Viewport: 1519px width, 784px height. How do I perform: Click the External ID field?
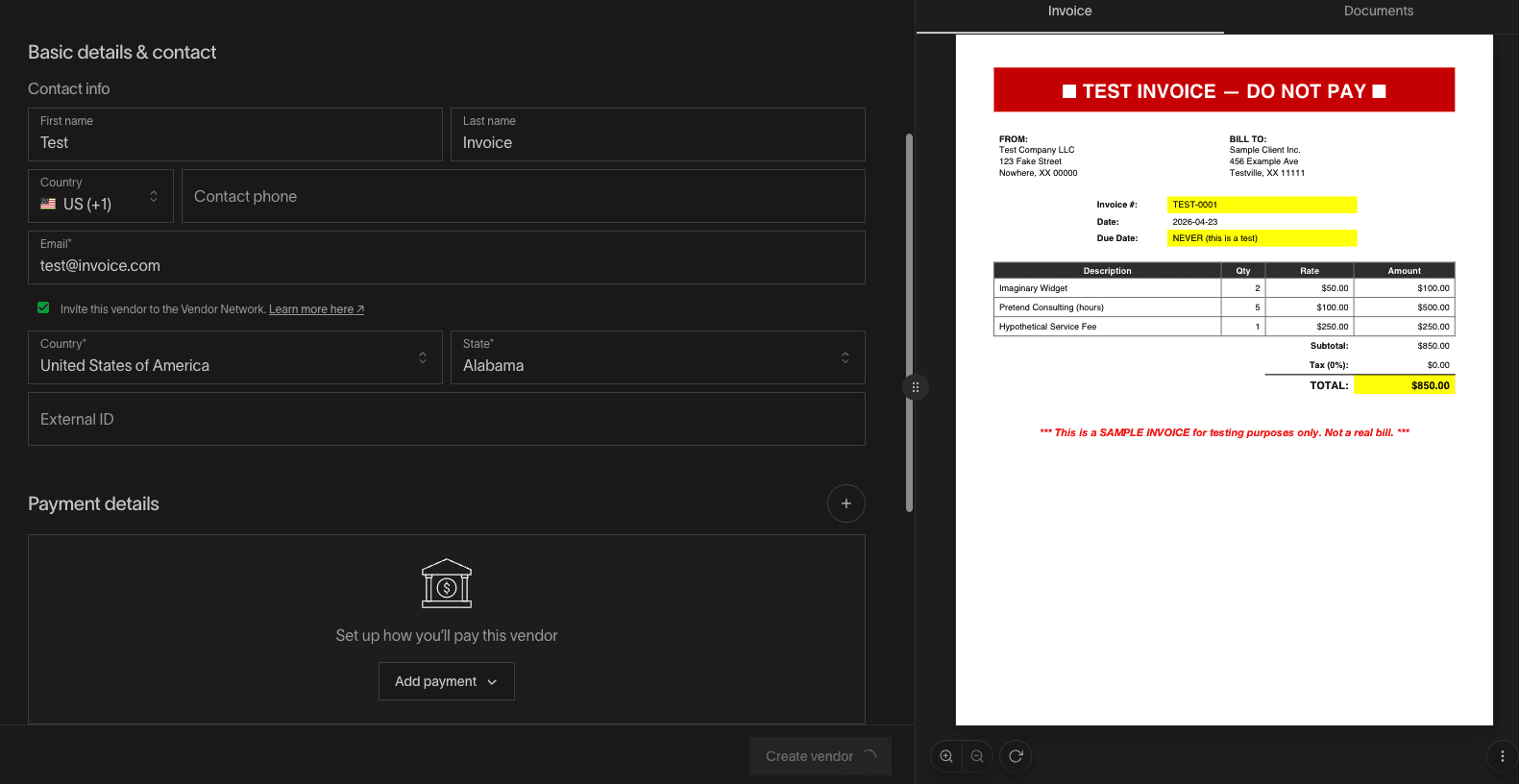[x=447, y=419]
